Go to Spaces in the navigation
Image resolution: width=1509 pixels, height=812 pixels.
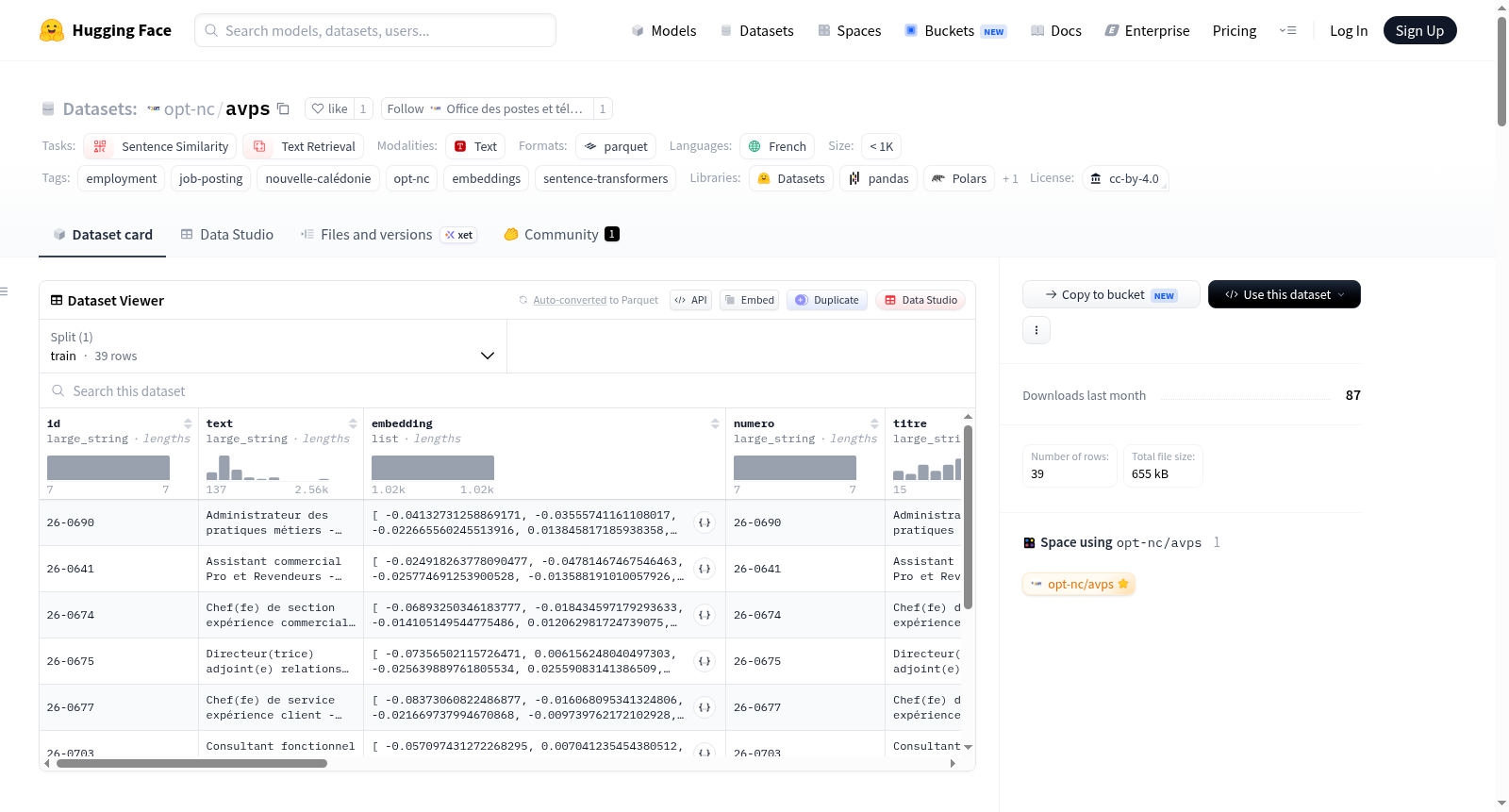coord(850,30)
